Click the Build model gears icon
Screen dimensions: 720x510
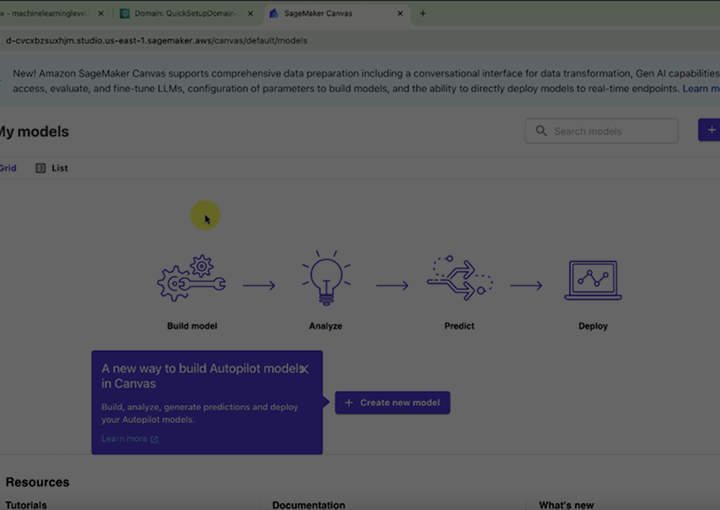pos(191,278)
